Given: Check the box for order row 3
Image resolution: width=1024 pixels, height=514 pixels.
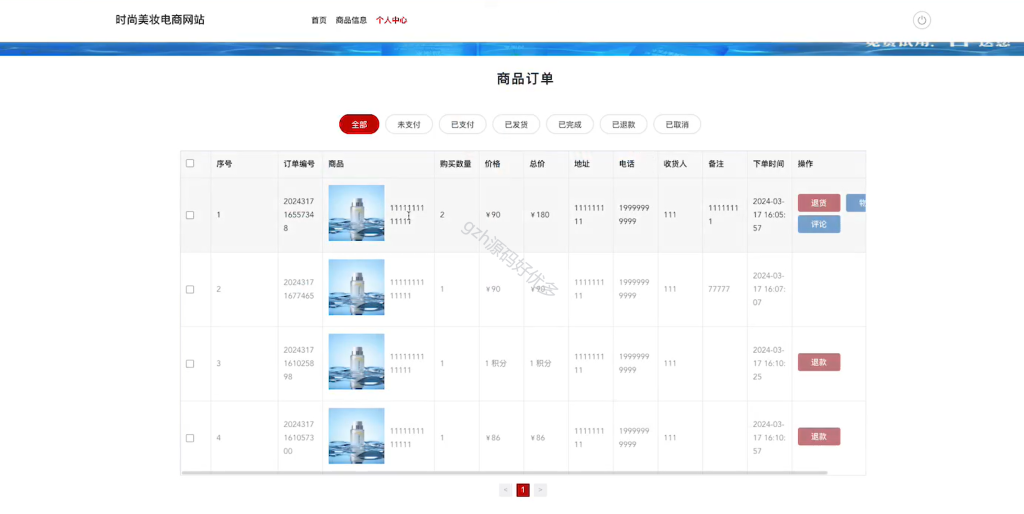Looking at the screenshot, I should (x=190, y=364).
